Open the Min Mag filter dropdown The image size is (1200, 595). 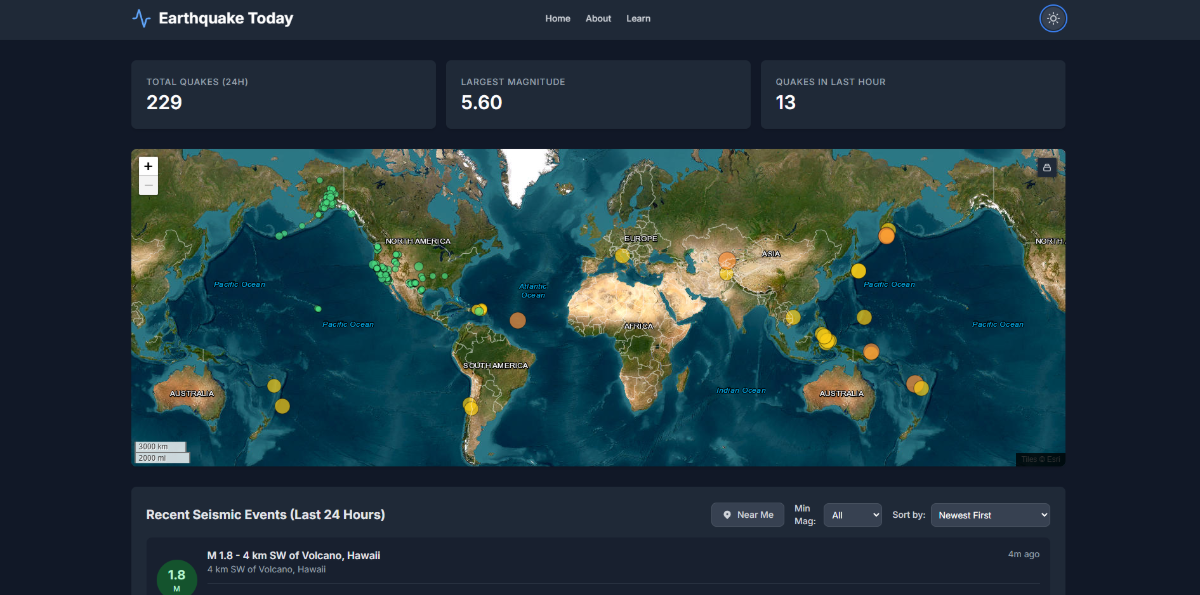point(852,514)
